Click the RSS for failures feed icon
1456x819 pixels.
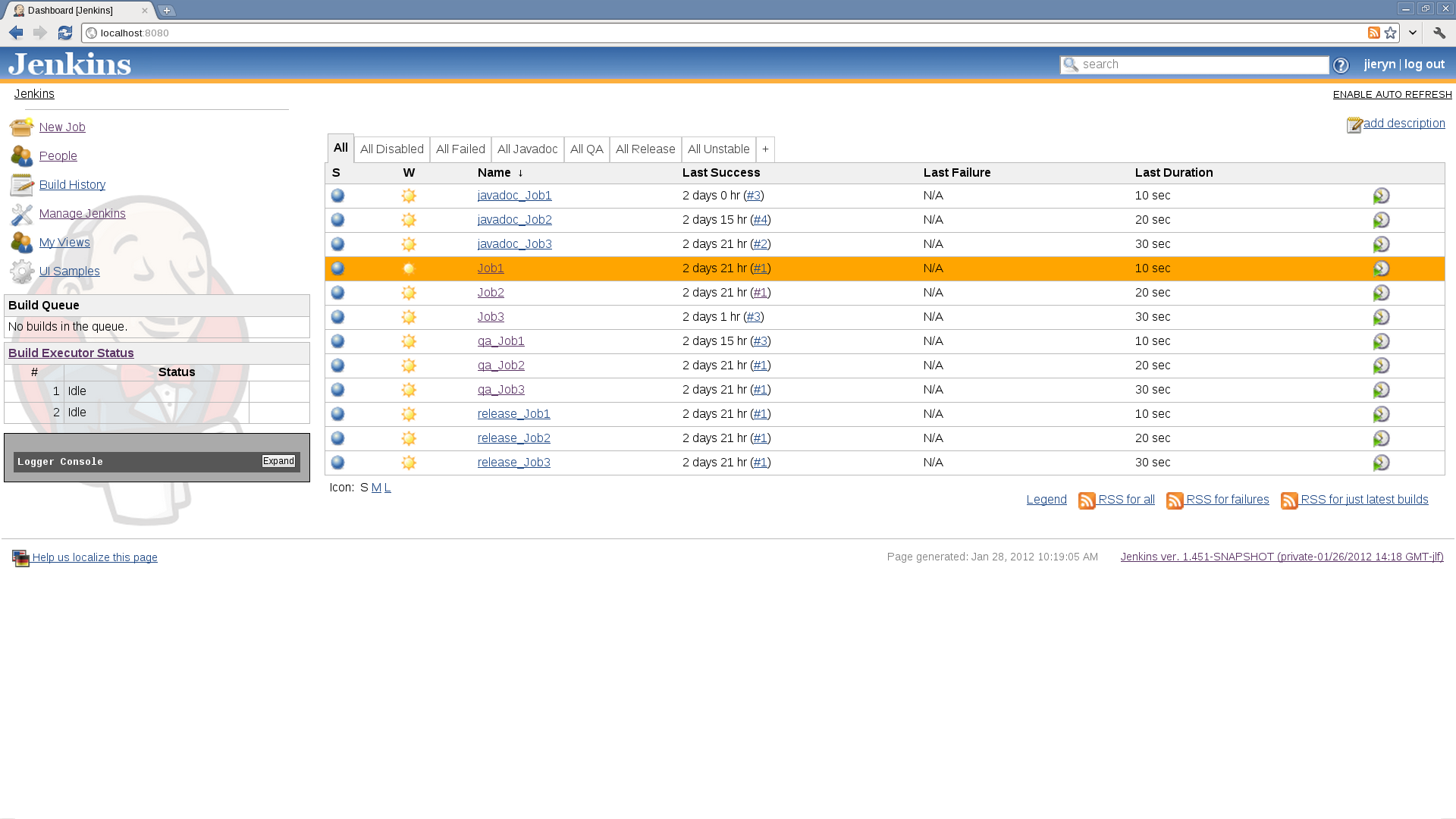1175,500
